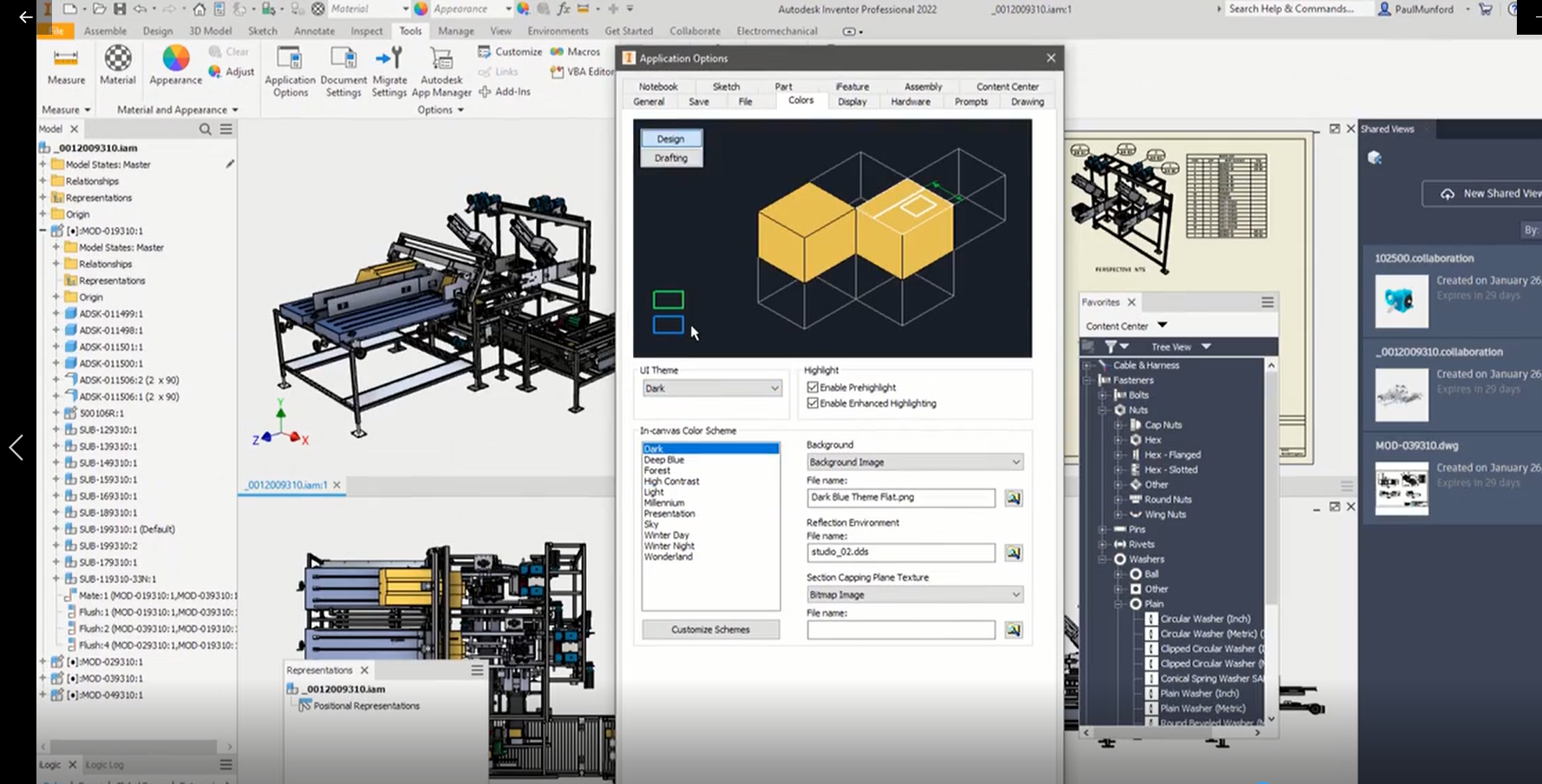
Task: Select Hex - Flanged in Content Center tree
Action: [x=1173, y=454]
